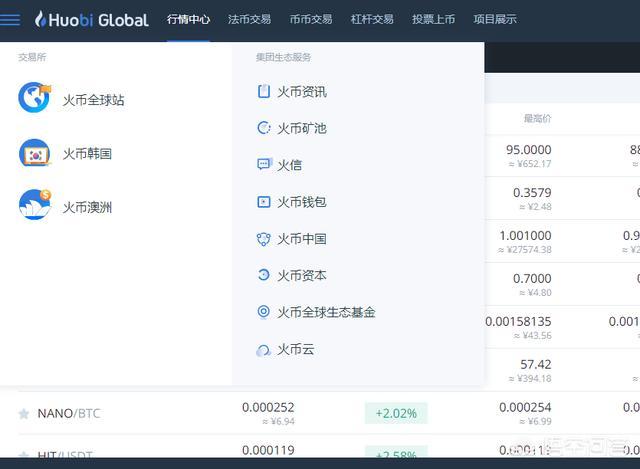Click the Huobi Global flame logo
Viewport: 640px width, 469px height.
point(41,19)
